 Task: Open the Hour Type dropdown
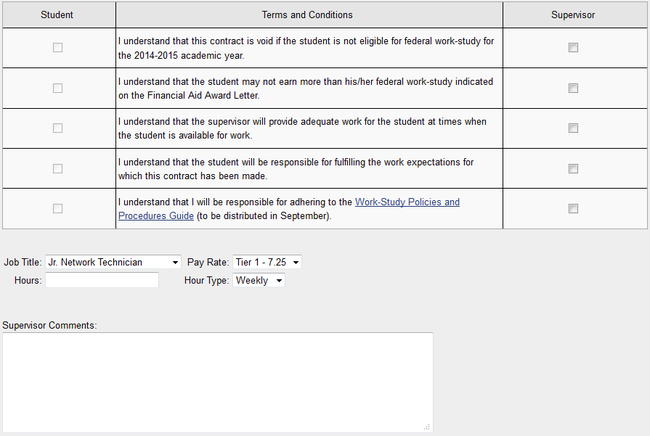259,280
